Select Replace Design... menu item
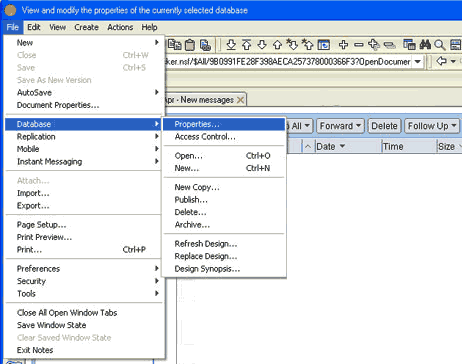Image resolution: width=462 pixels, height=364 pixels. (x=224, y=256)
